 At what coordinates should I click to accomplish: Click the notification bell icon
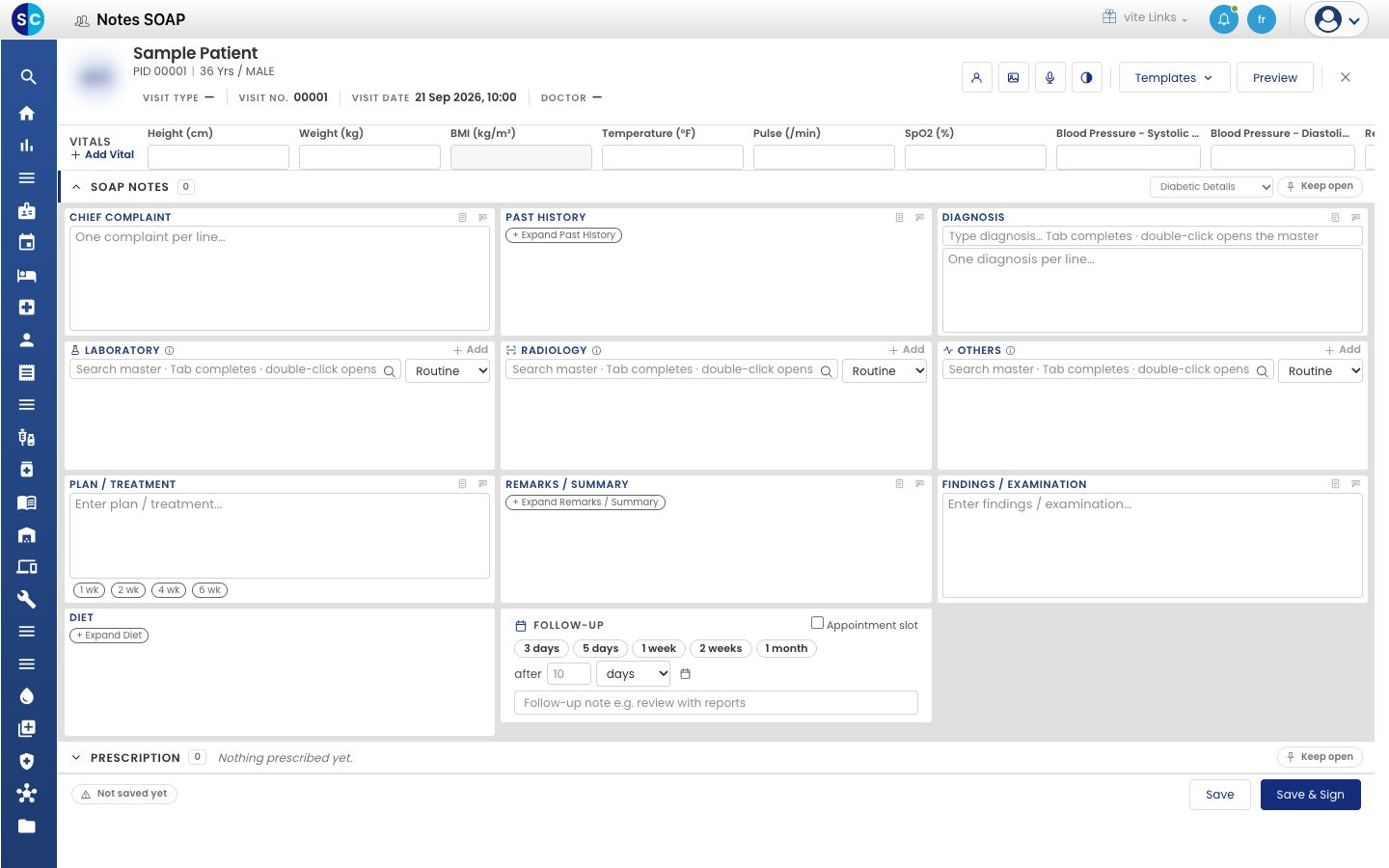click(x=1224, y=19)
